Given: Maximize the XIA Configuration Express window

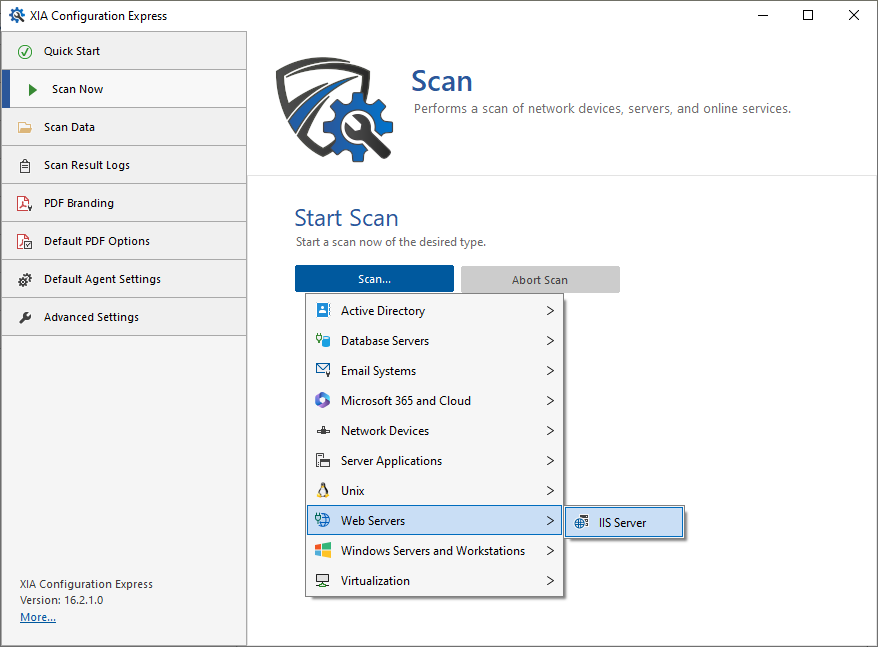Looking at the screenshot, I should [808, 15].
